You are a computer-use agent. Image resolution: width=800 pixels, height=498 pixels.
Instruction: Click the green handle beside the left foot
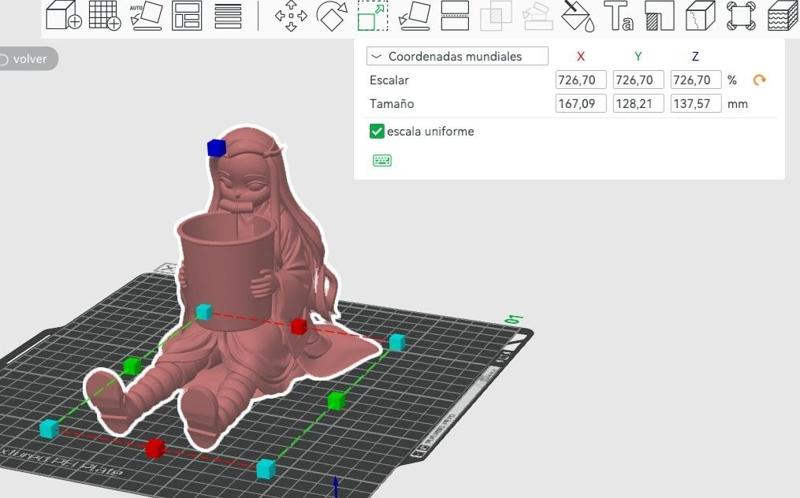(132, 365)
